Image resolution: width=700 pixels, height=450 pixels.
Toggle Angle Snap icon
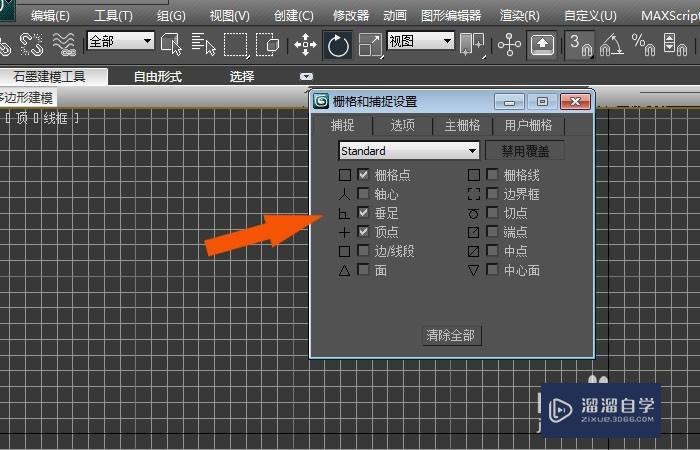pos(612,45)
